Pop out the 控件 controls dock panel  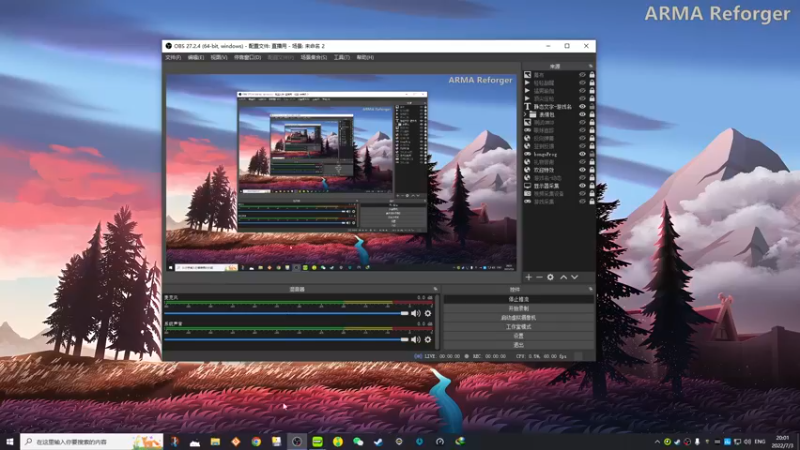pyautogui.click(x=591, y=289)
